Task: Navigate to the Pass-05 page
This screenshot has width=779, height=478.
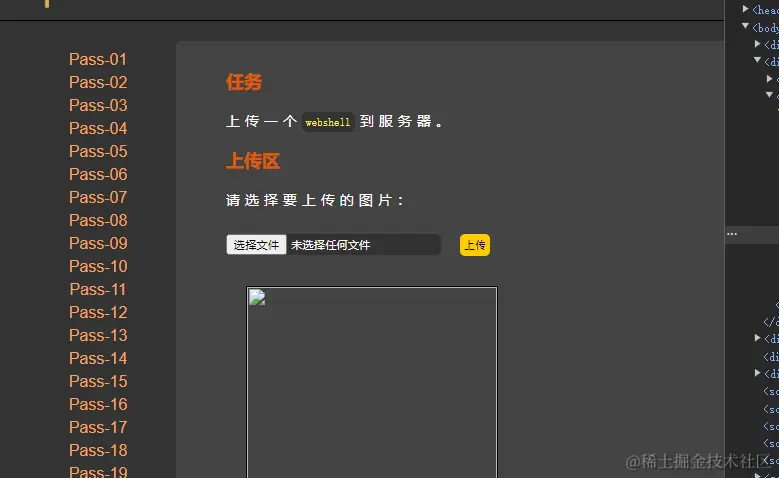Action: tap(98, 151)
